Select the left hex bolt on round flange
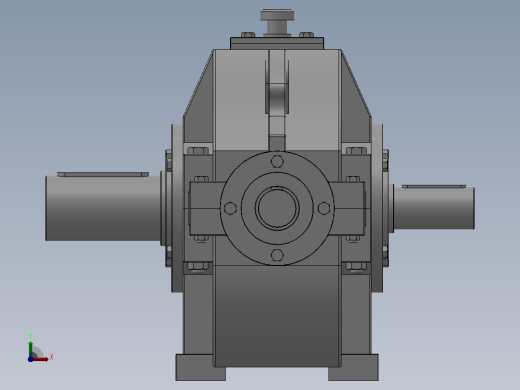This screenshot has height=390, width=520. (x=230, y=208)
